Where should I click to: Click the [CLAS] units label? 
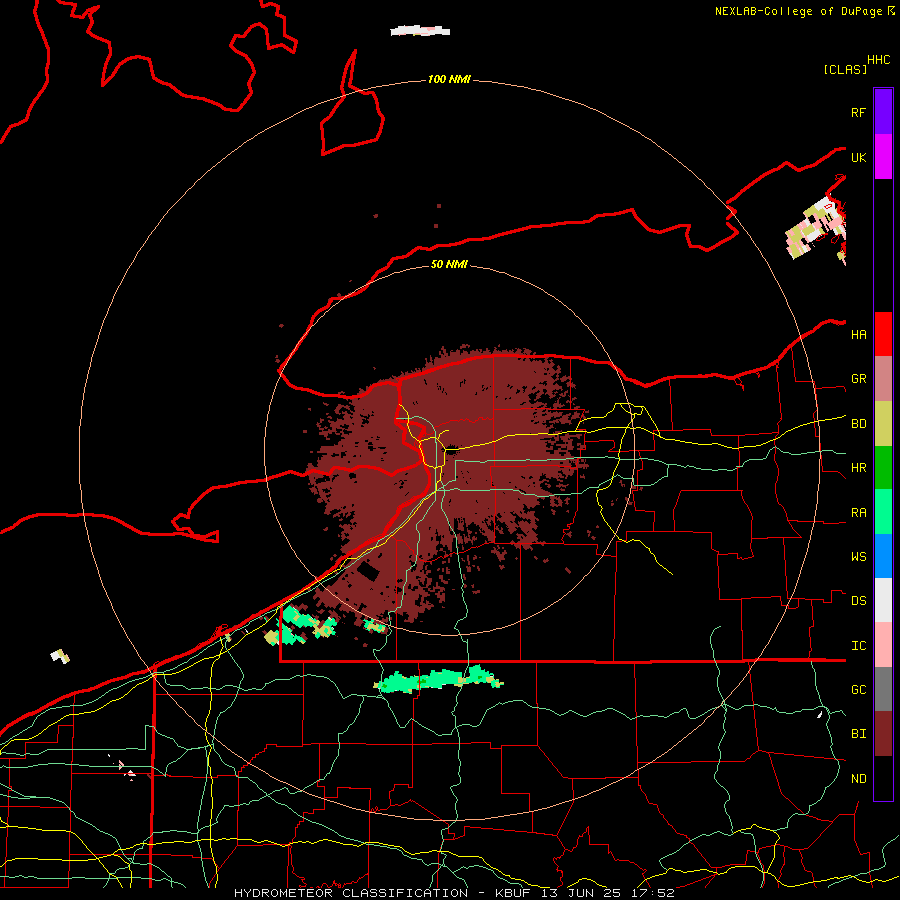tap(845, 69)
